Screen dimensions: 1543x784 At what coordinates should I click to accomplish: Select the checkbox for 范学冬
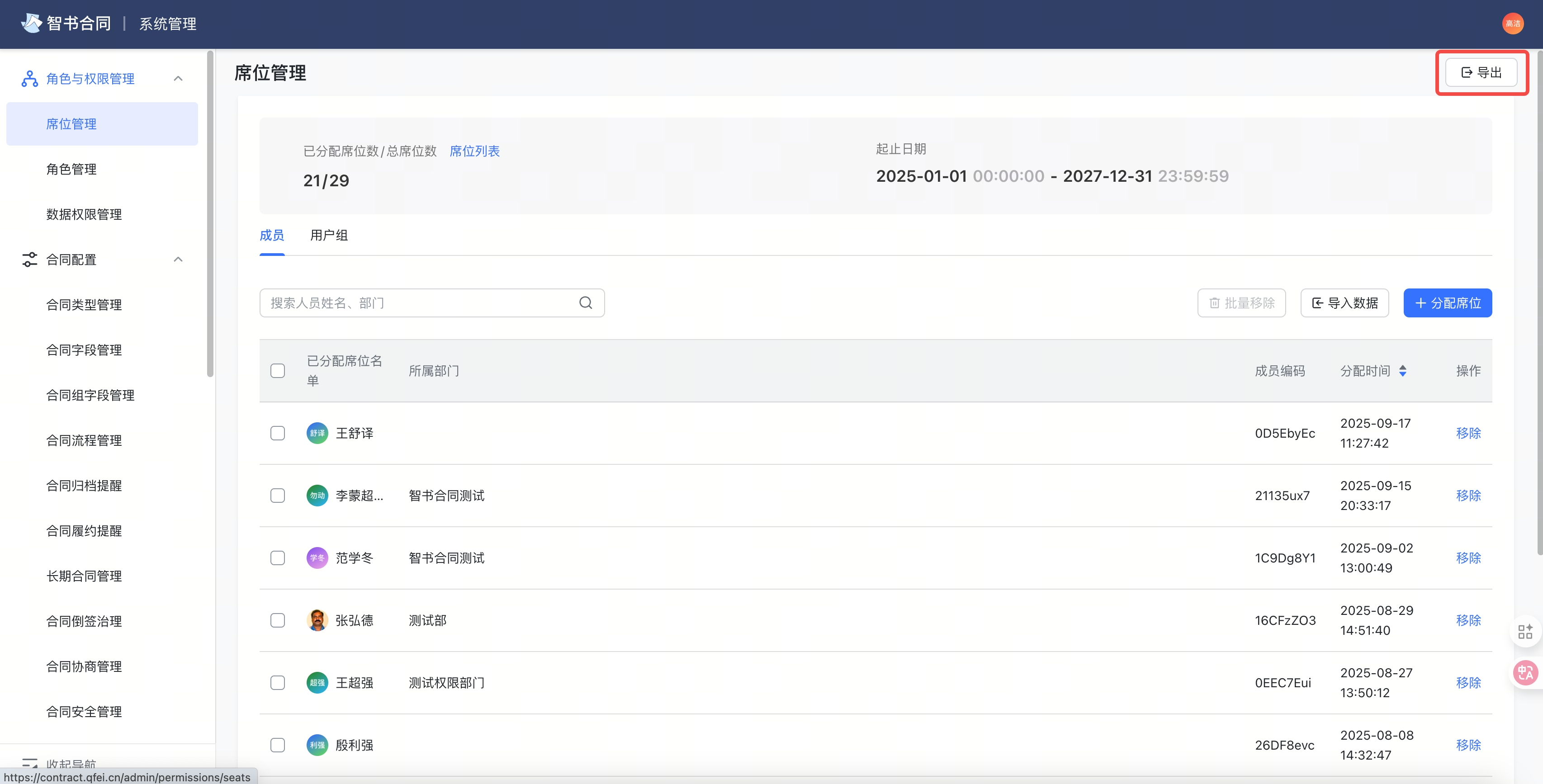(277, 557)
